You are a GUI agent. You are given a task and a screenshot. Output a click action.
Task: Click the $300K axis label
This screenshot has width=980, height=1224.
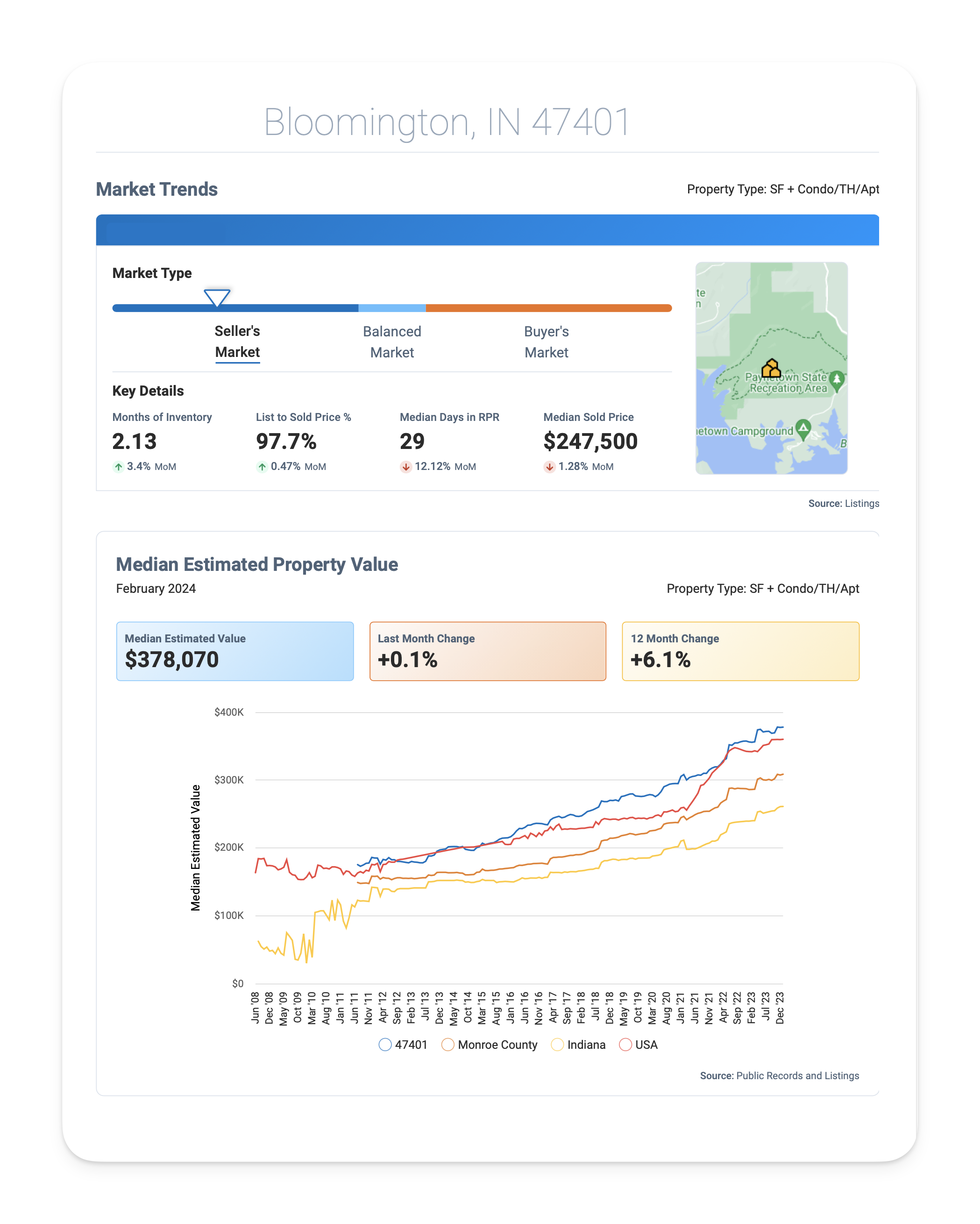pyautogui.click(x=229, y=779)
